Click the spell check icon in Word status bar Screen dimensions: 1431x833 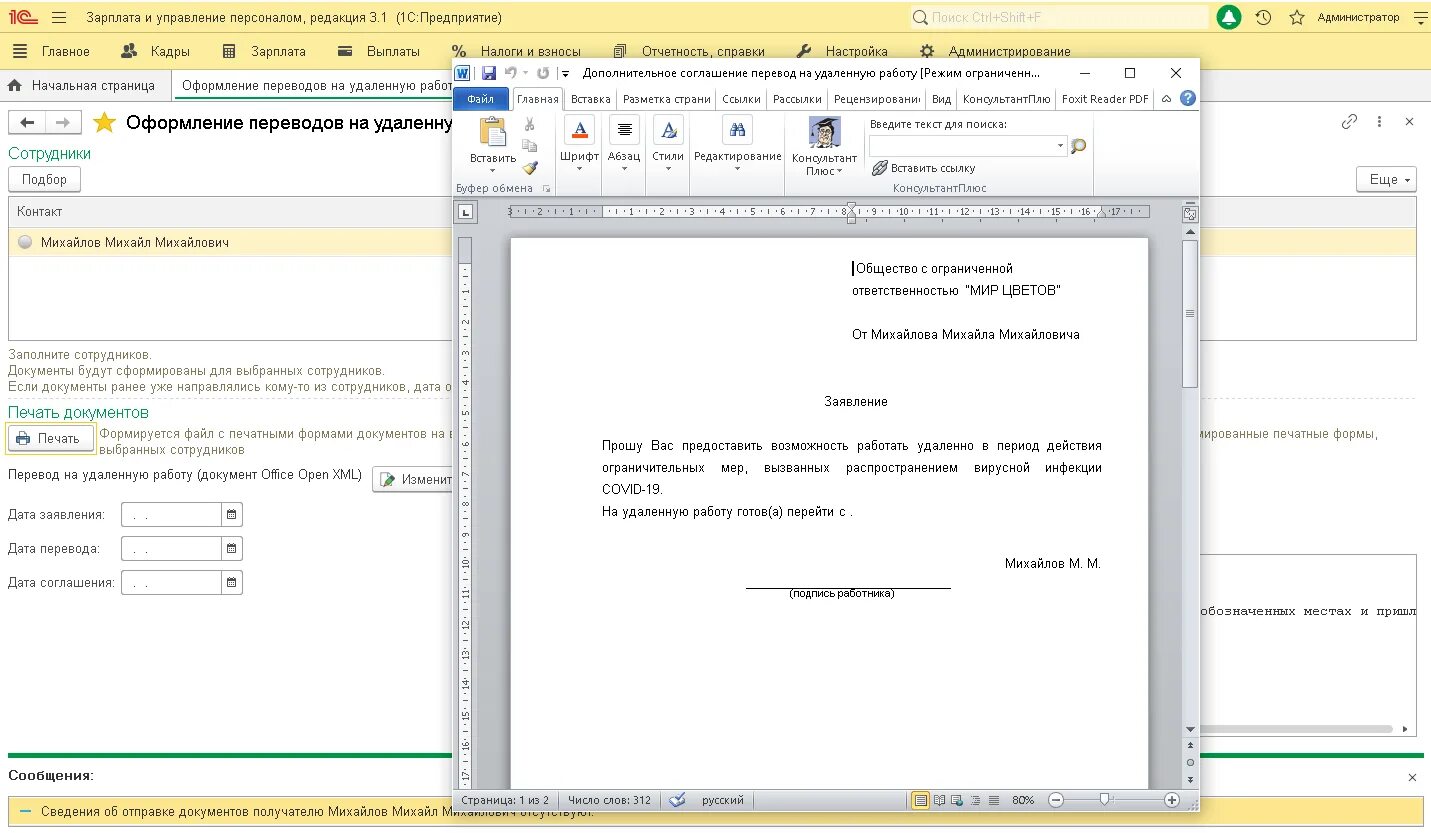tap(677, 800)
